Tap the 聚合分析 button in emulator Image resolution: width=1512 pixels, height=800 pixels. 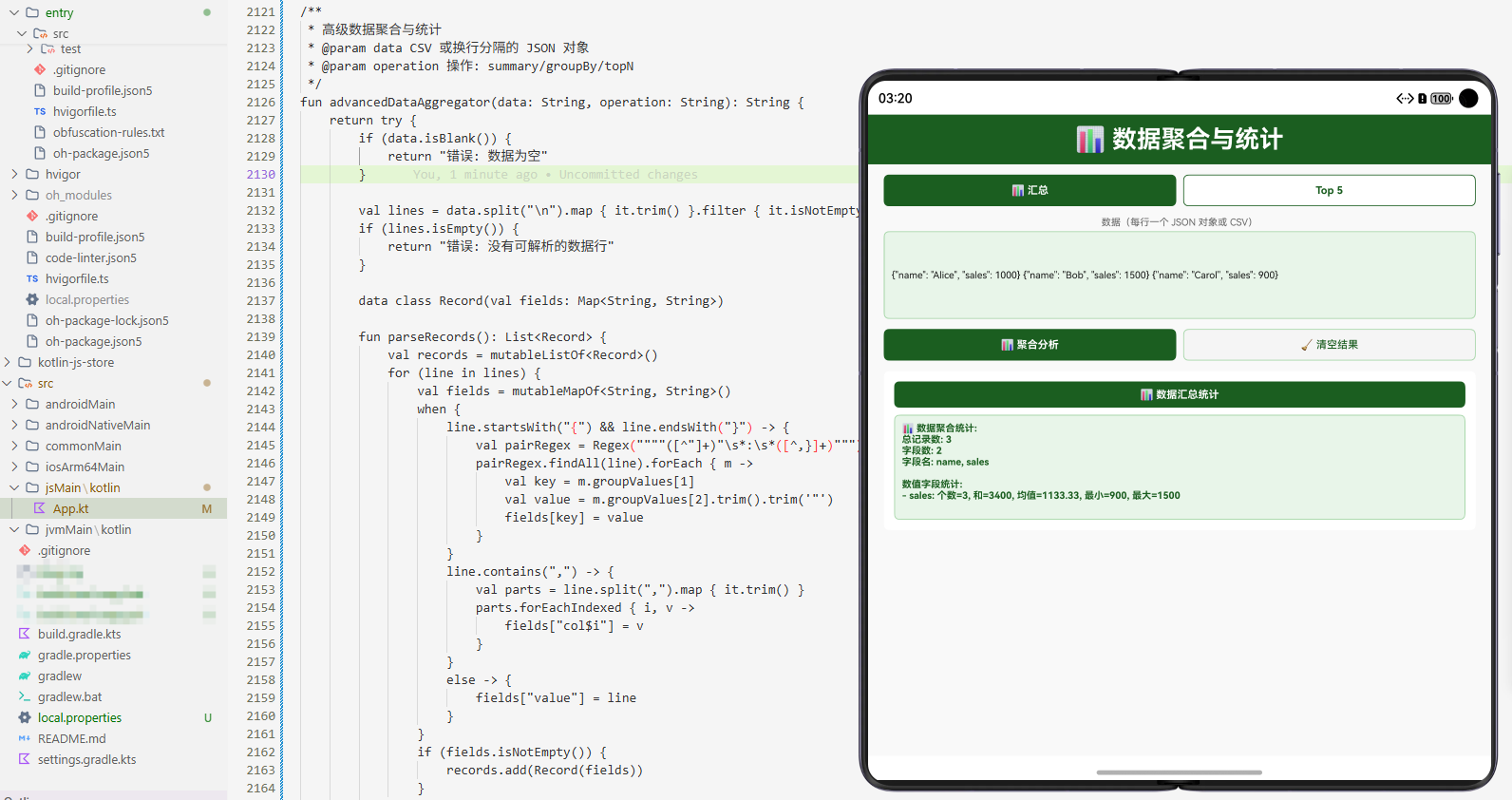[x=1030, y=345]
